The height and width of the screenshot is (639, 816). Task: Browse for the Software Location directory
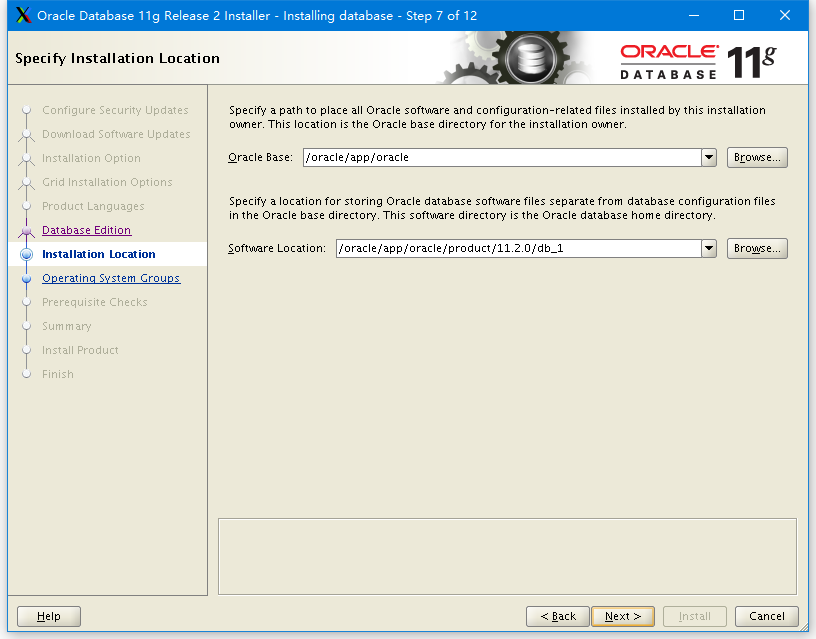[x=757, y=248]
